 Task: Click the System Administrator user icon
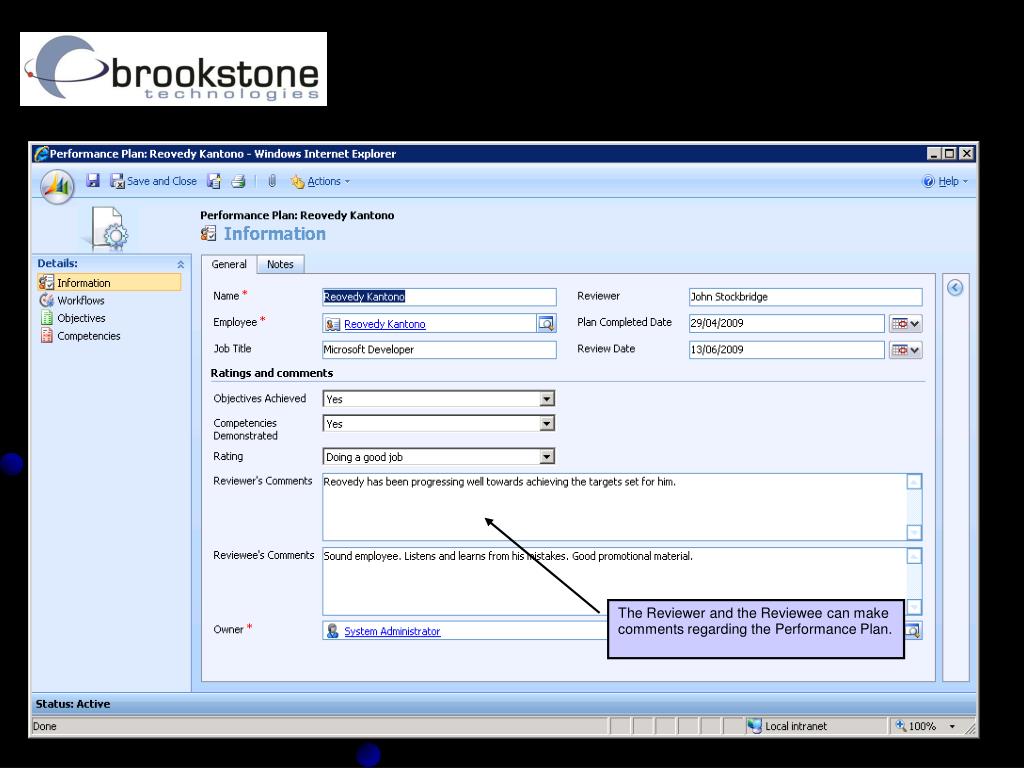point(332,631)
